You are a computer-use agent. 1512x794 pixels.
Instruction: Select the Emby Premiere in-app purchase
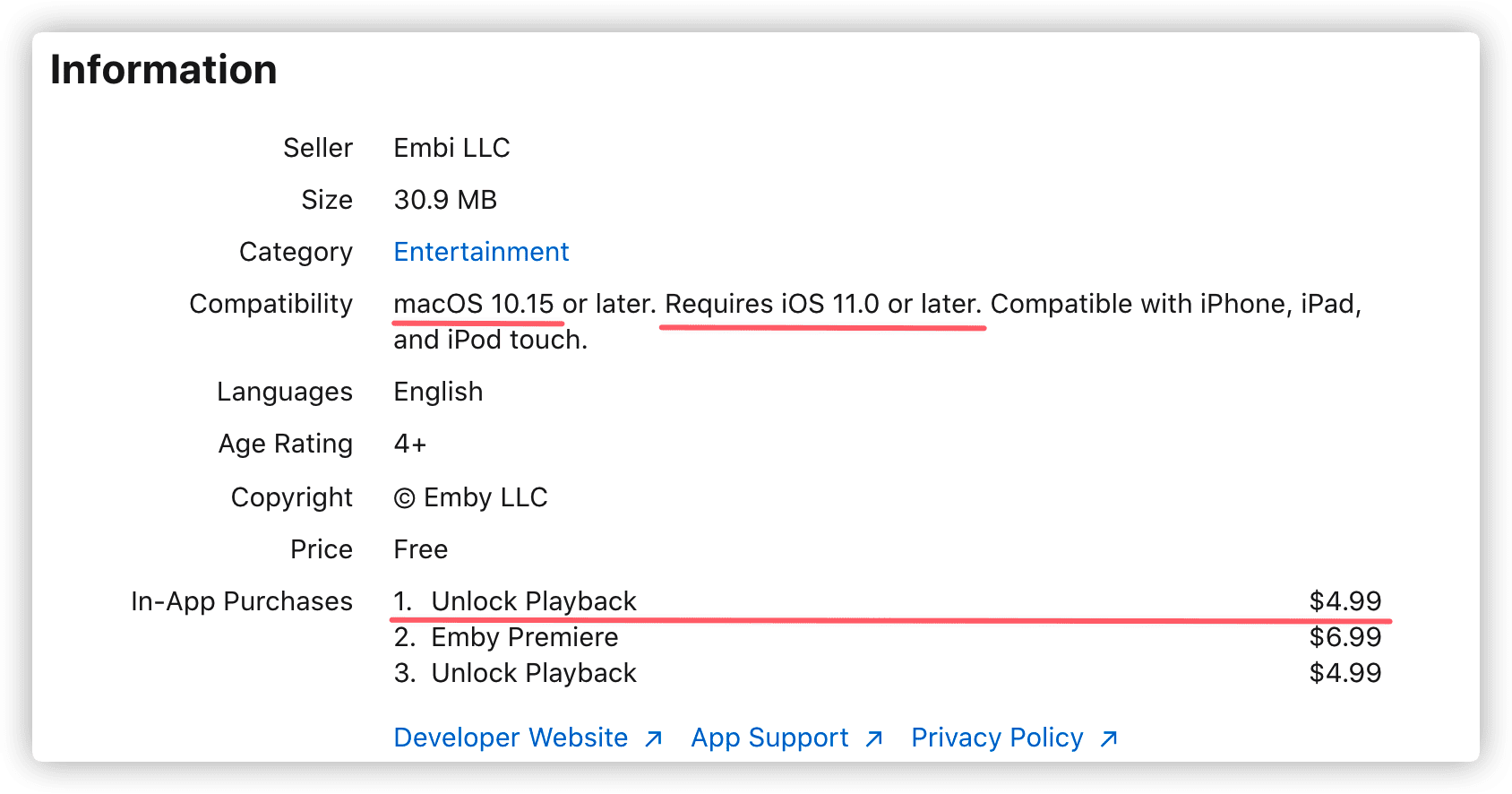tap(524, 637)
